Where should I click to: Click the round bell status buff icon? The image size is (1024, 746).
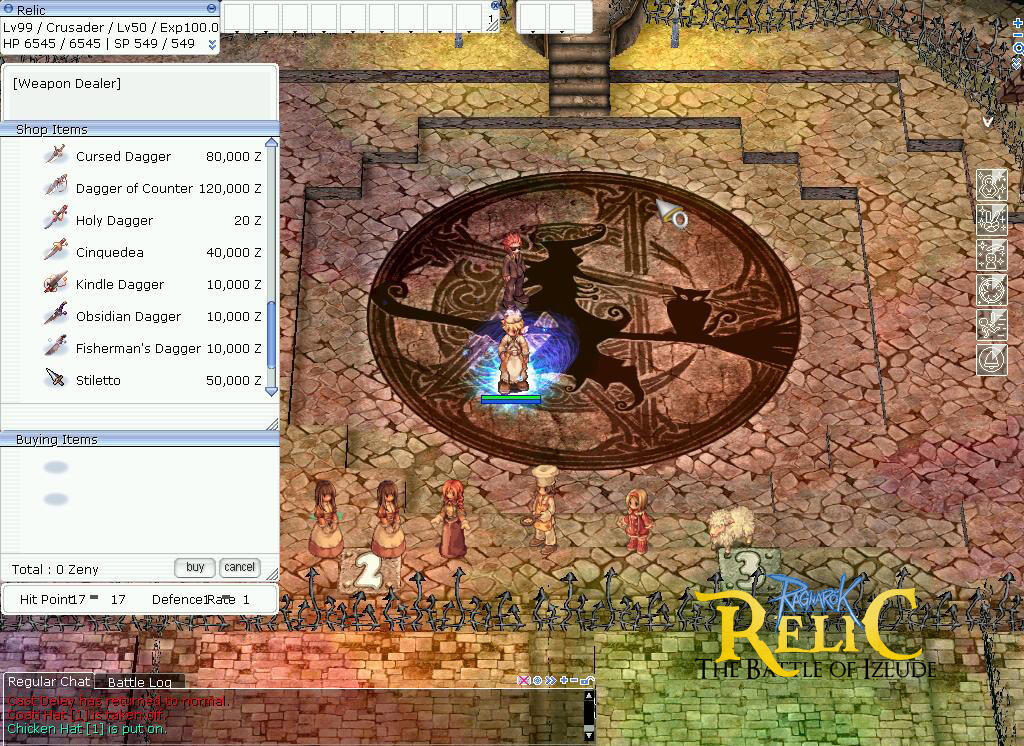(991, 360)
